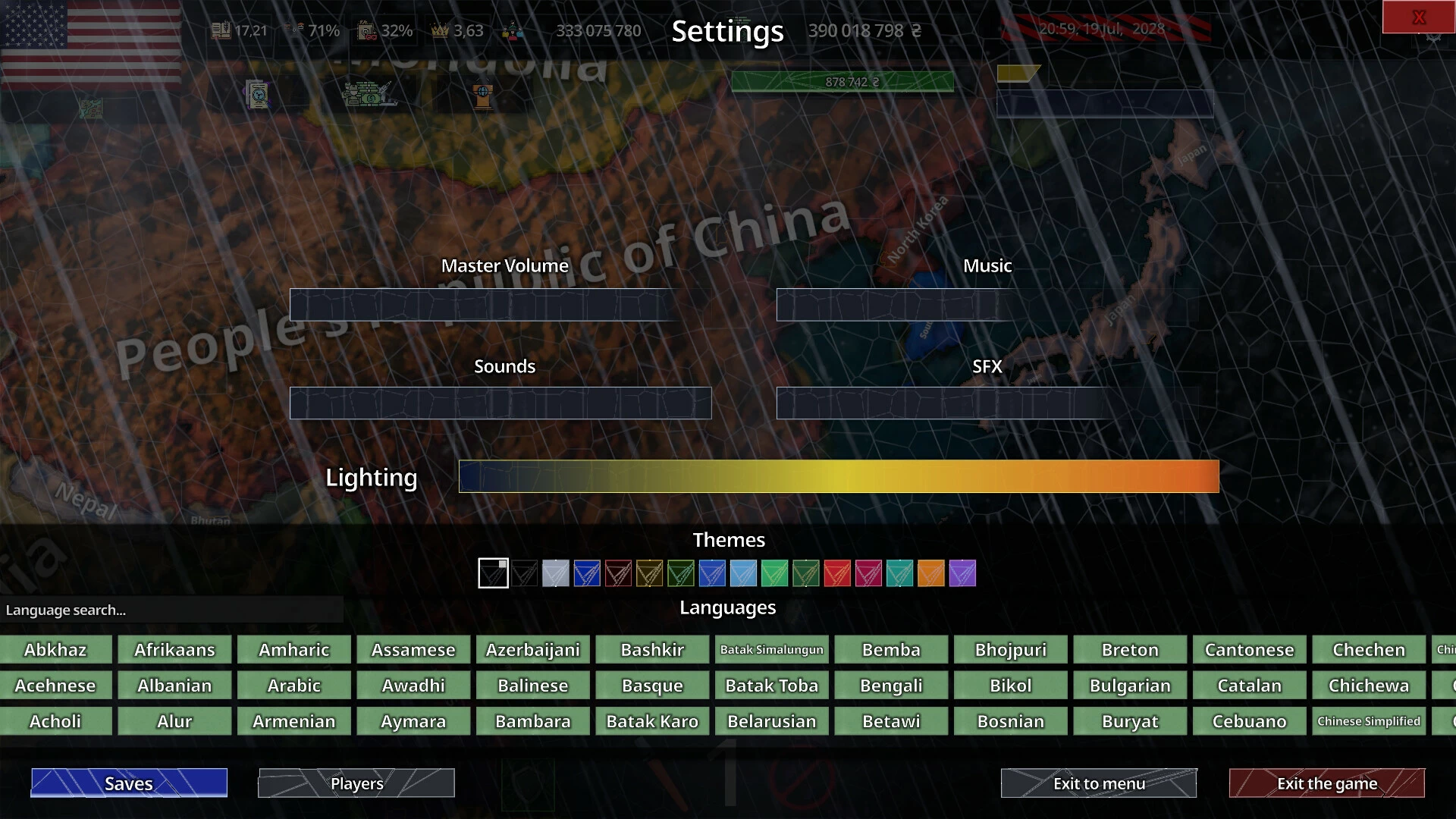Viewport: 1456px width, 819px height.
Task: Pick the Batak Toba language
Action: (772, 686)
